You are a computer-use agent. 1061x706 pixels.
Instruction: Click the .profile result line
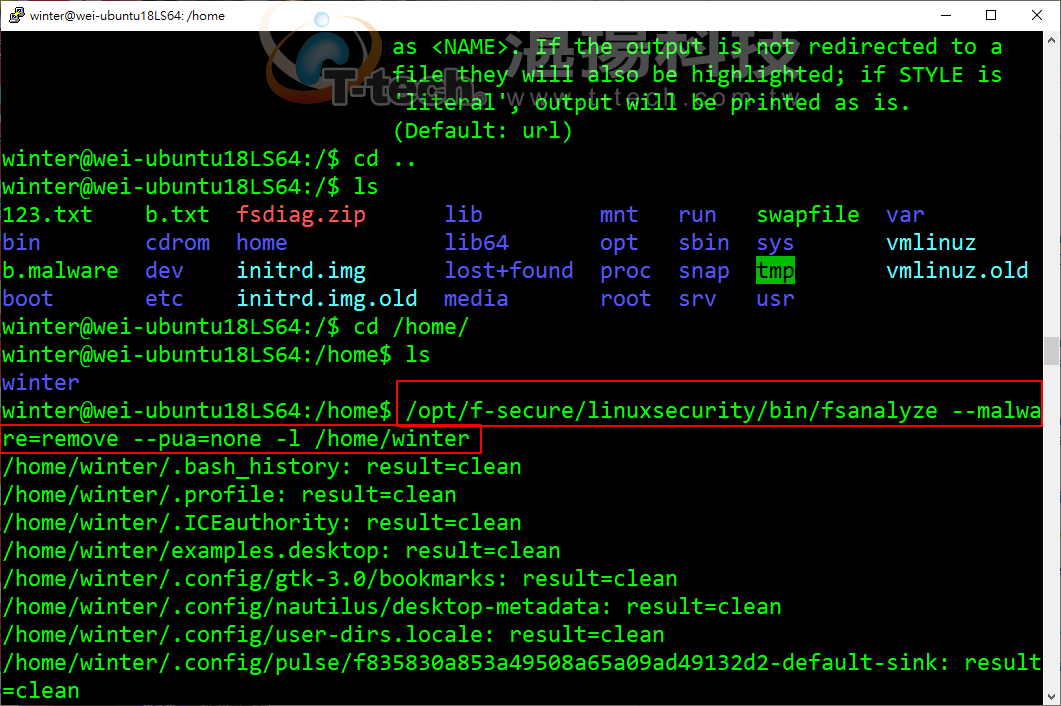[229, 495]
